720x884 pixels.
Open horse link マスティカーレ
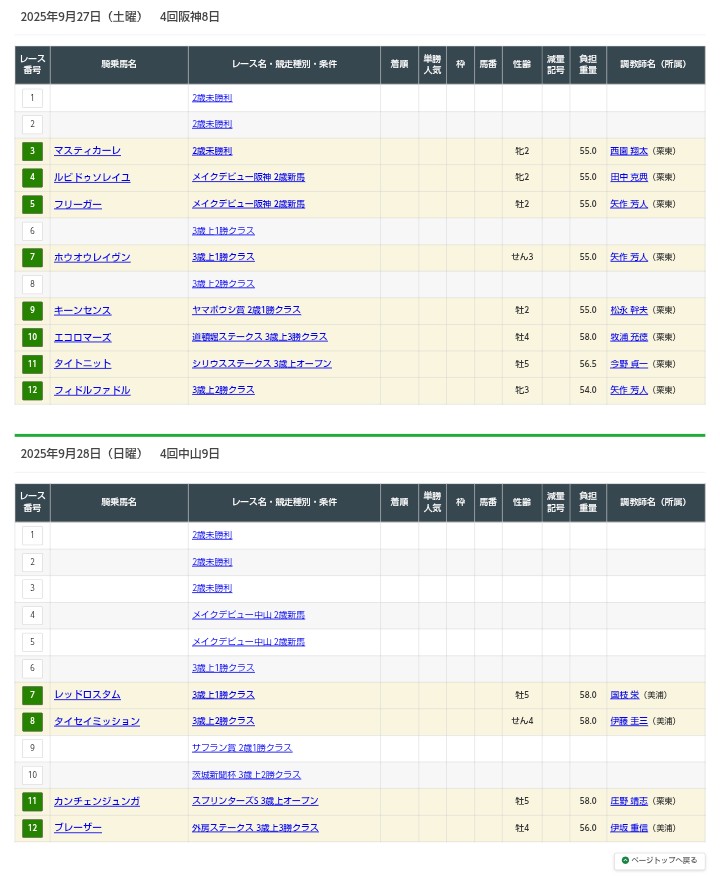(87, 151)
